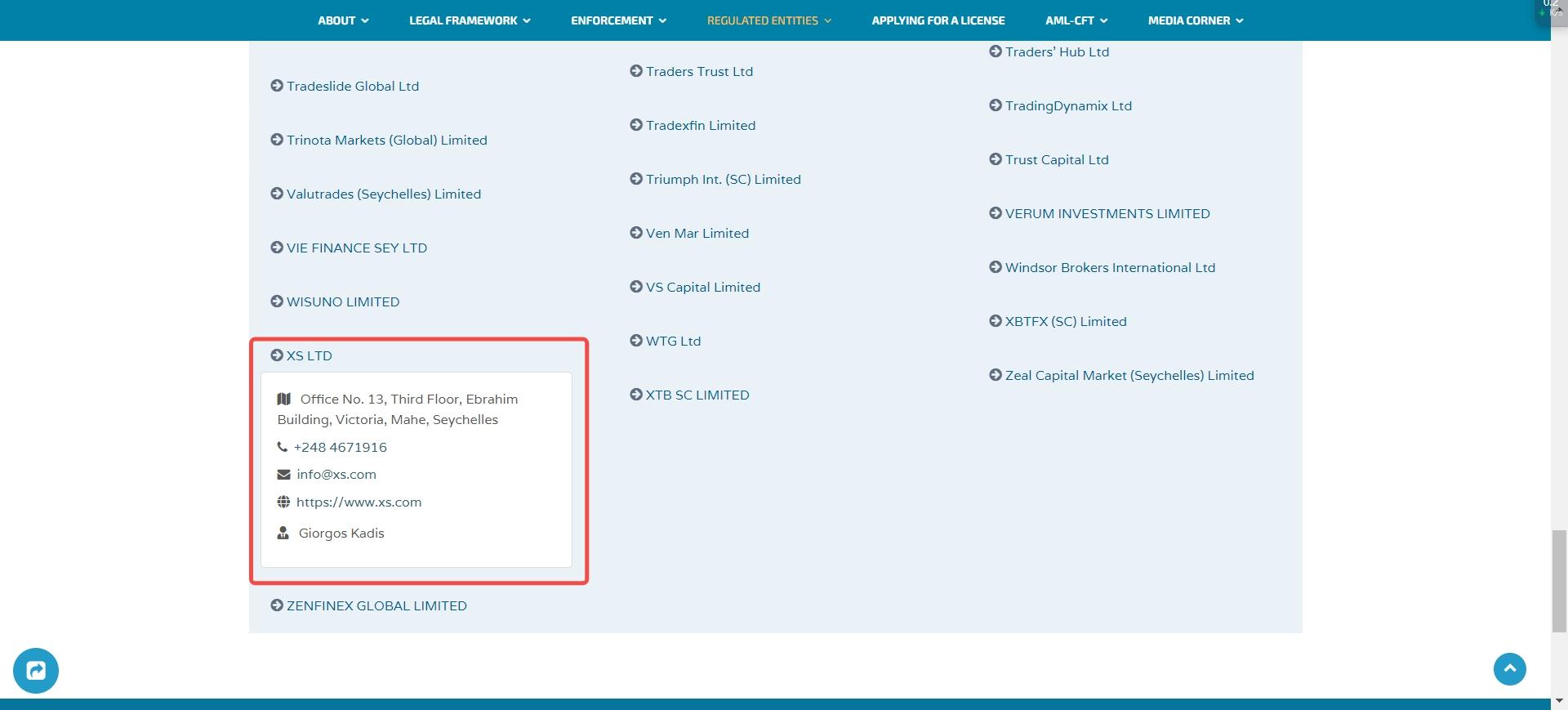Image resolution: width=1568 pixels, height=710 pixels.
Task: Expand Valutrades (Seychelles) Limited entry
Action: point(376,194)
